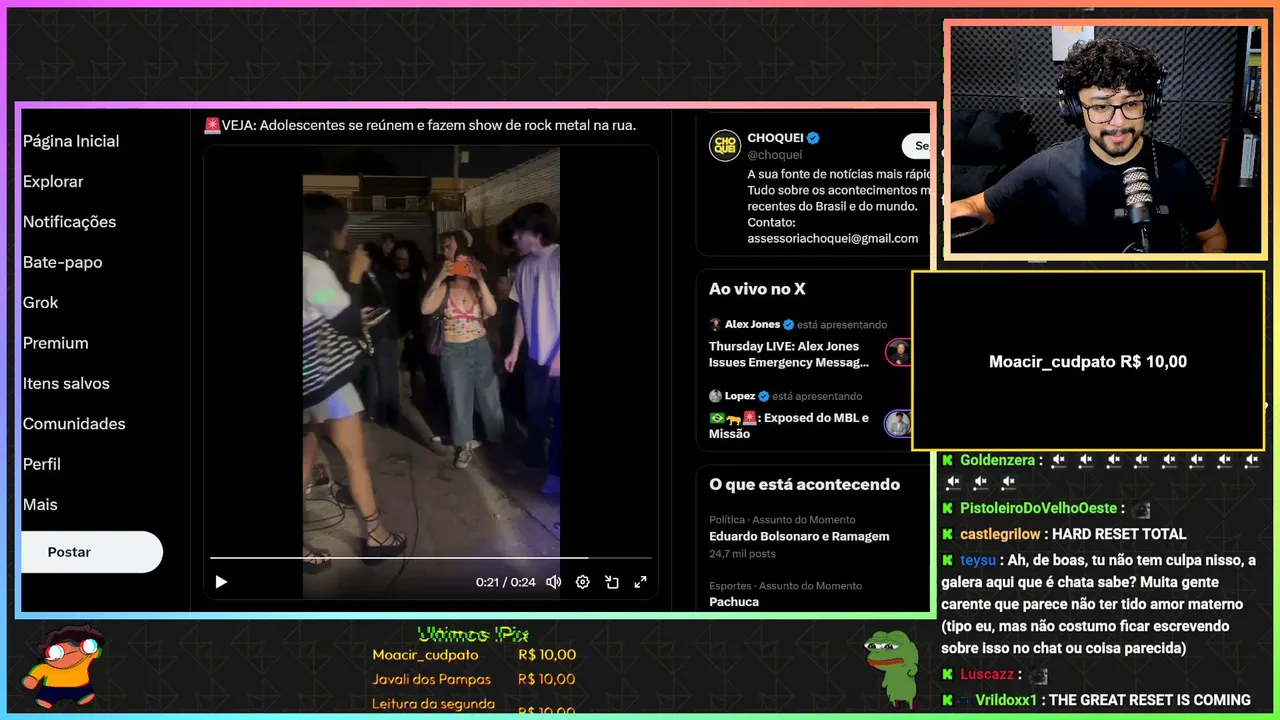Open Bate-papo messages
This screenshot has height=720, width=1280.
(62, 262)
